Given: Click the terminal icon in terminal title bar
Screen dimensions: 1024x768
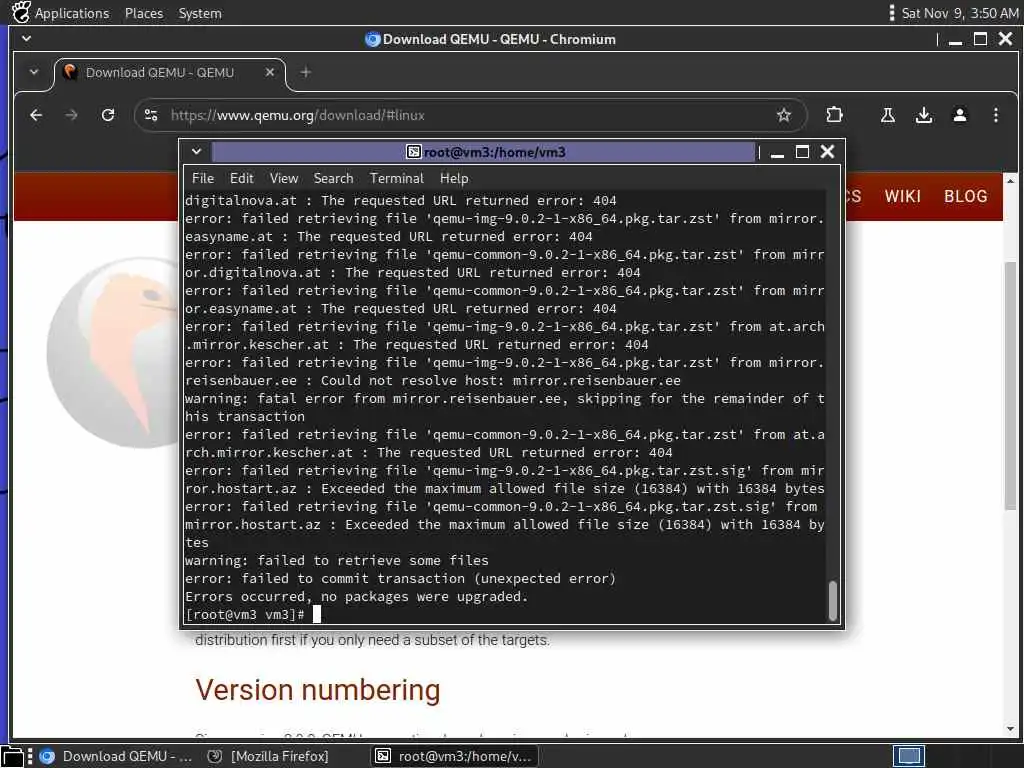Looking at the screenshot, I should tap(413, 152).
